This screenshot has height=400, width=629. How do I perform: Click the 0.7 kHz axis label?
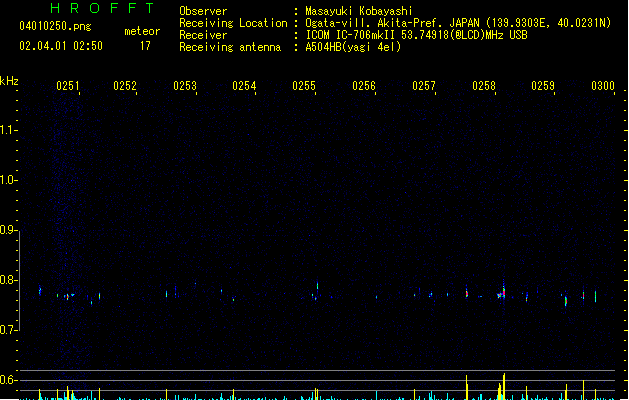coord(7,330)
